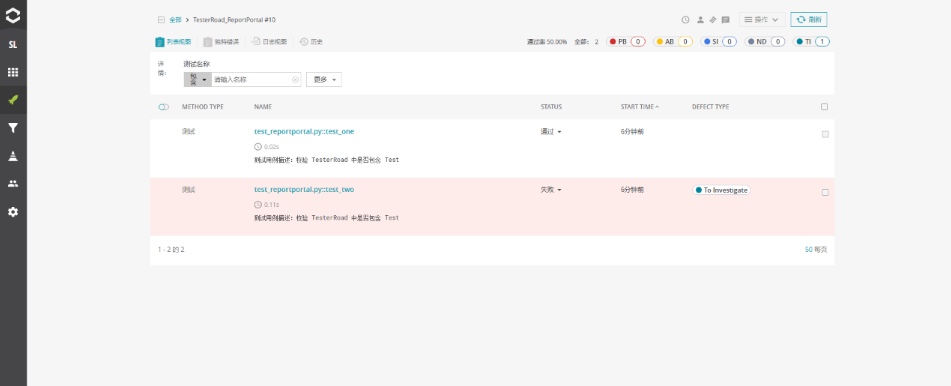951x386 pixels.
Task: Click the '1 - 2 的 2' pagination text
Action: point(171,249)
